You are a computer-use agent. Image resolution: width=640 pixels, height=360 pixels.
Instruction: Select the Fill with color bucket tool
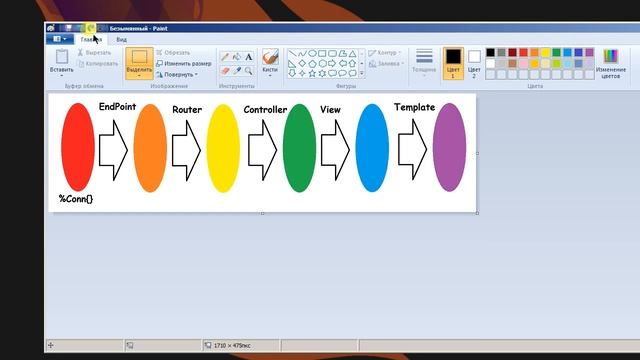pos(237,57)
